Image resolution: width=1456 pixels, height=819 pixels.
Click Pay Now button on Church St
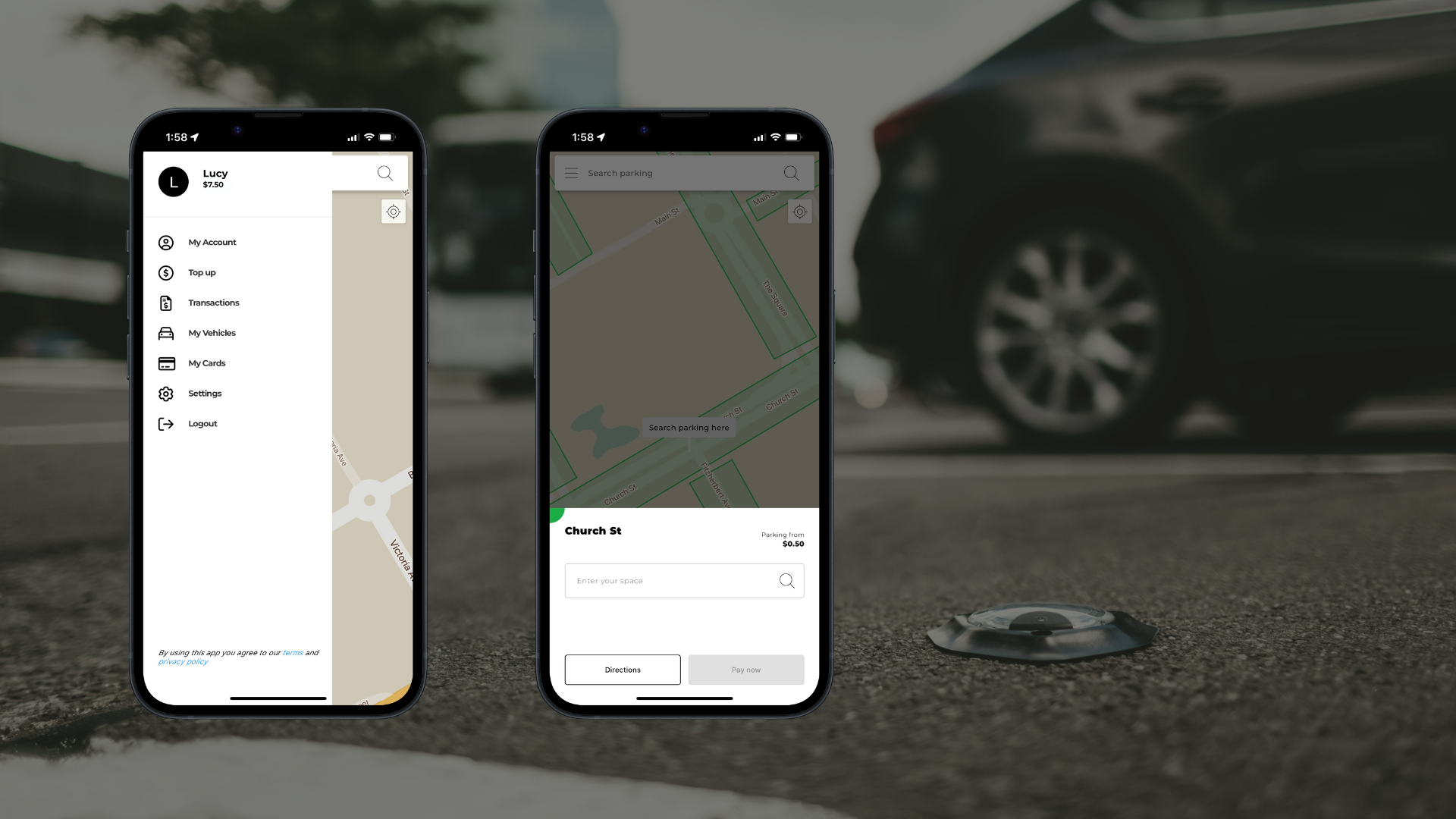tap(746, 670)
